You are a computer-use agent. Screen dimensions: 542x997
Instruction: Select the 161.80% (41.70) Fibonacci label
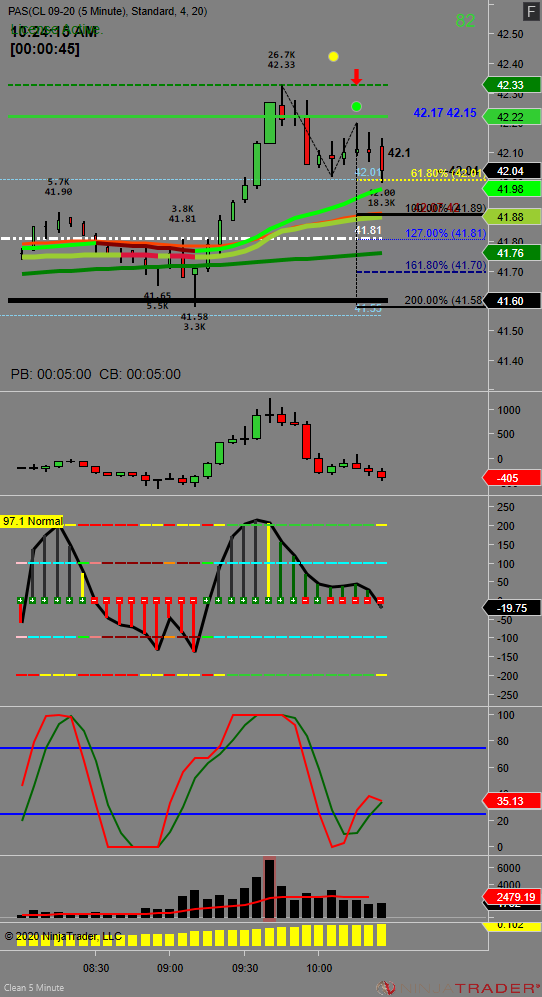(x=445, y=266)
